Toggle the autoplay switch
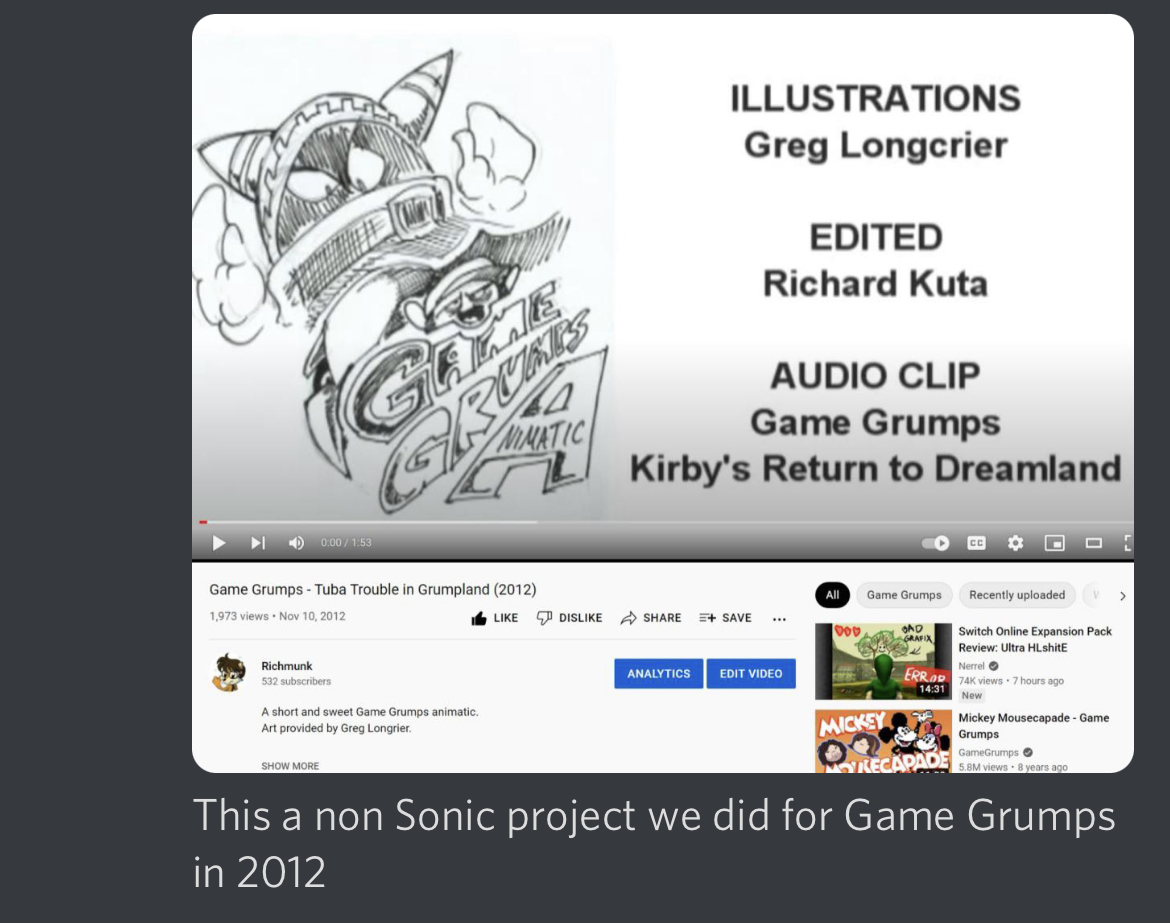This screenshot has height=923, width=1170. [936, 542]
